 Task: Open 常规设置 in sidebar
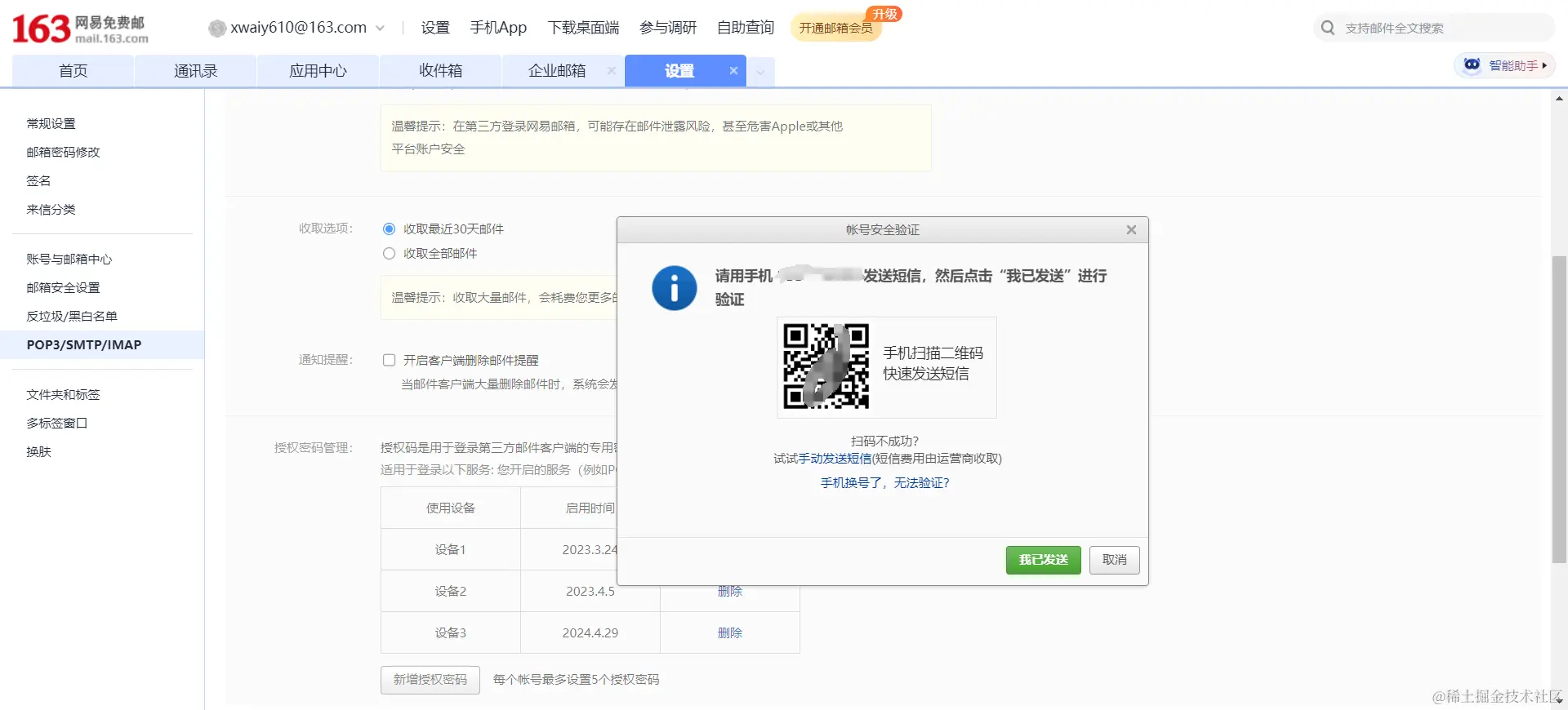pos(51,124)
